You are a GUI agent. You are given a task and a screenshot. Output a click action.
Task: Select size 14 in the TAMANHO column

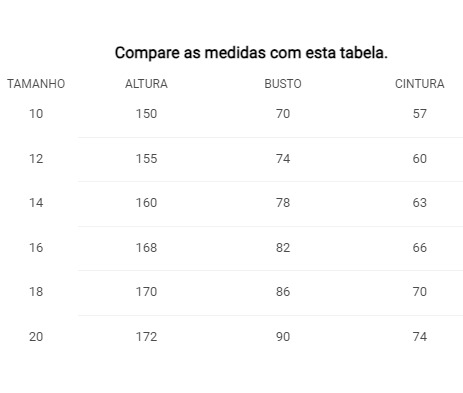(x=36, y=203)
